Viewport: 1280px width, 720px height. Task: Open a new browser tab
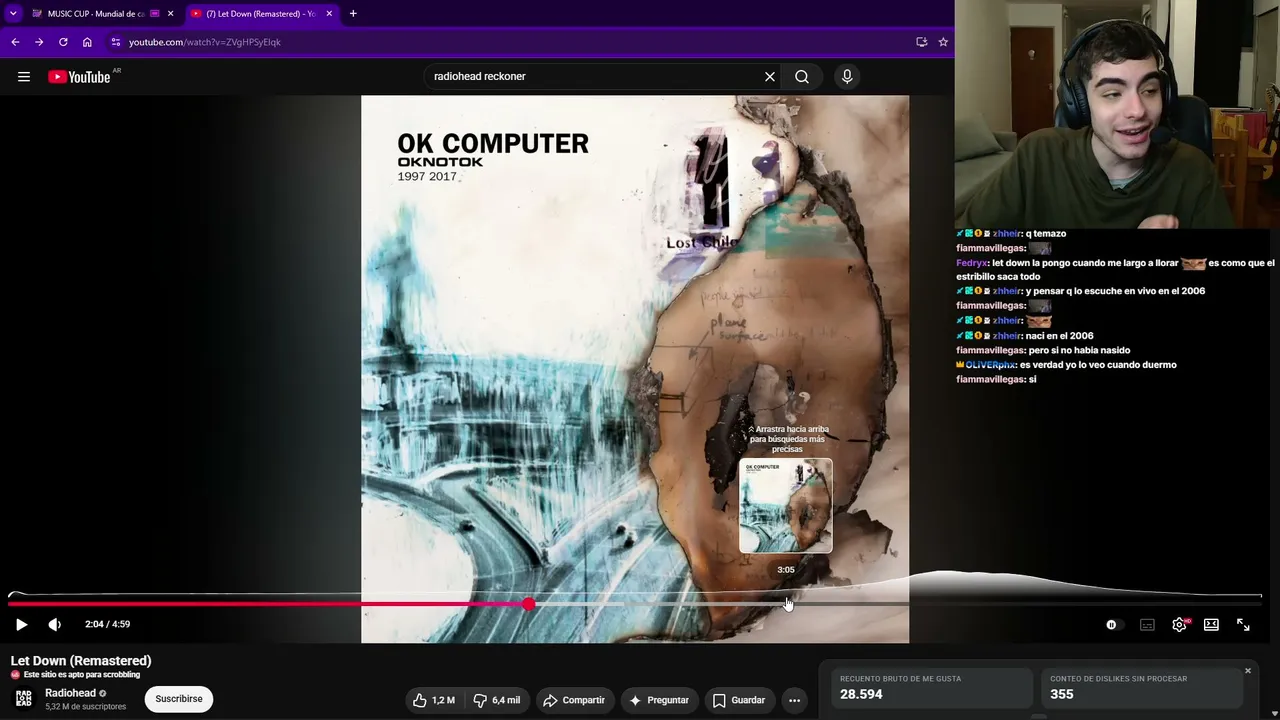pos(353,14)
